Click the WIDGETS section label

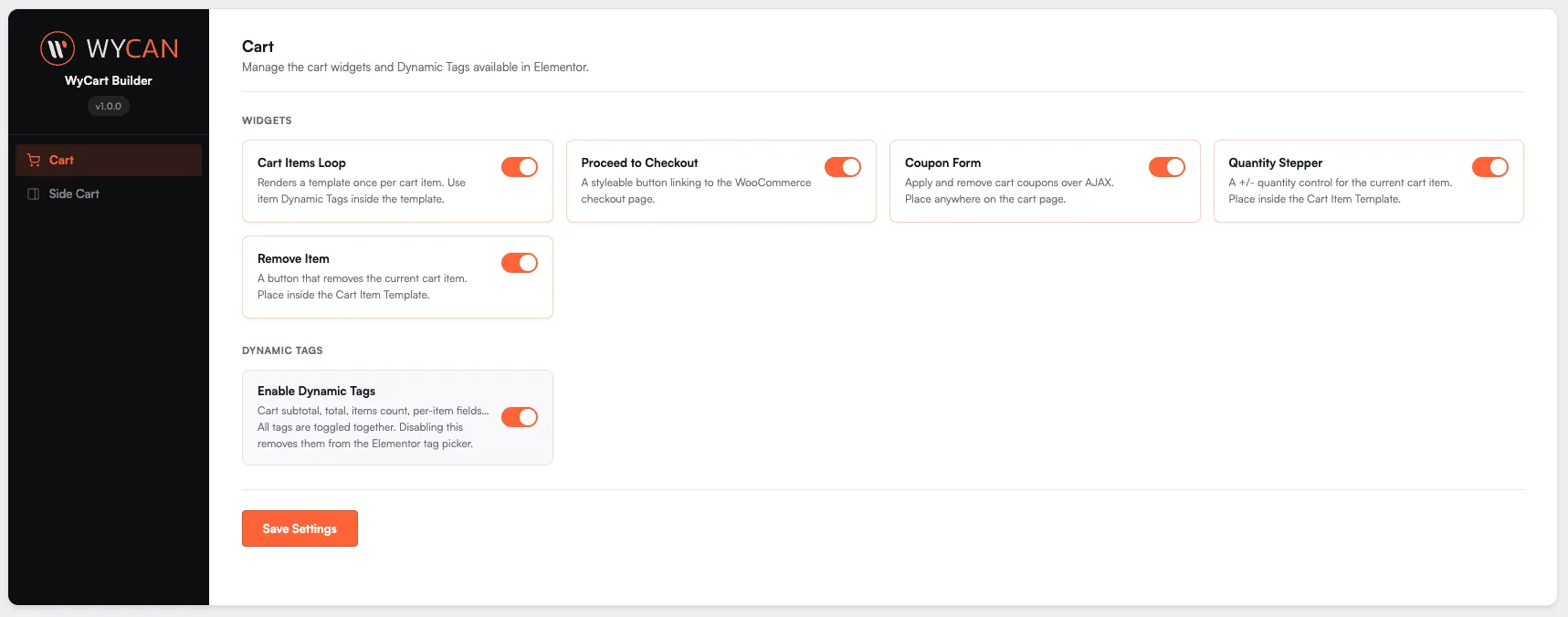click(x=267, y=120)
